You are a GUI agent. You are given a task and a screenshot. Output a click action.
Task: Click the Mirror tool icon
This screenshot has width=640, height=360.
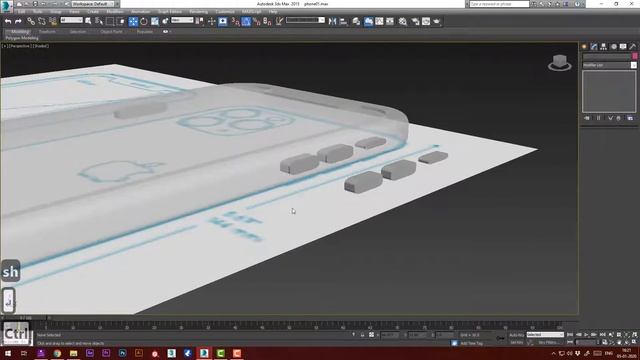tap(333, 21)
